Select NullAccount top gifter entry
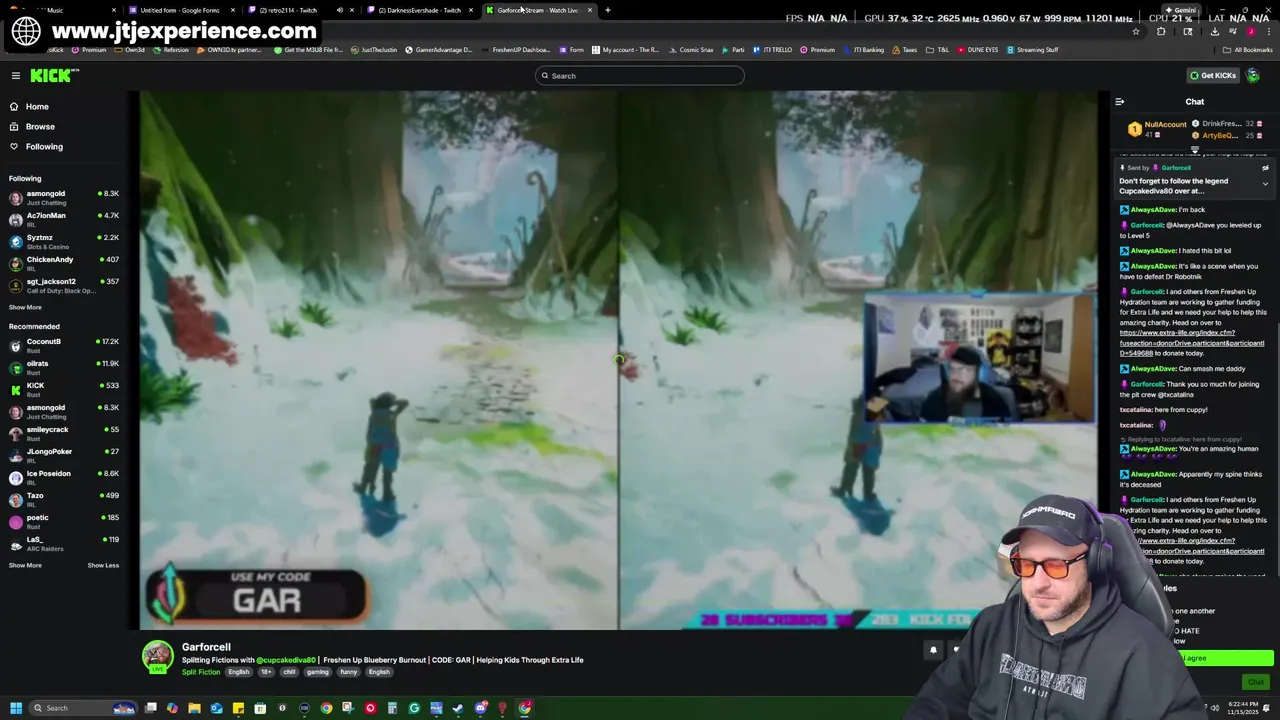 [1157, 129]
